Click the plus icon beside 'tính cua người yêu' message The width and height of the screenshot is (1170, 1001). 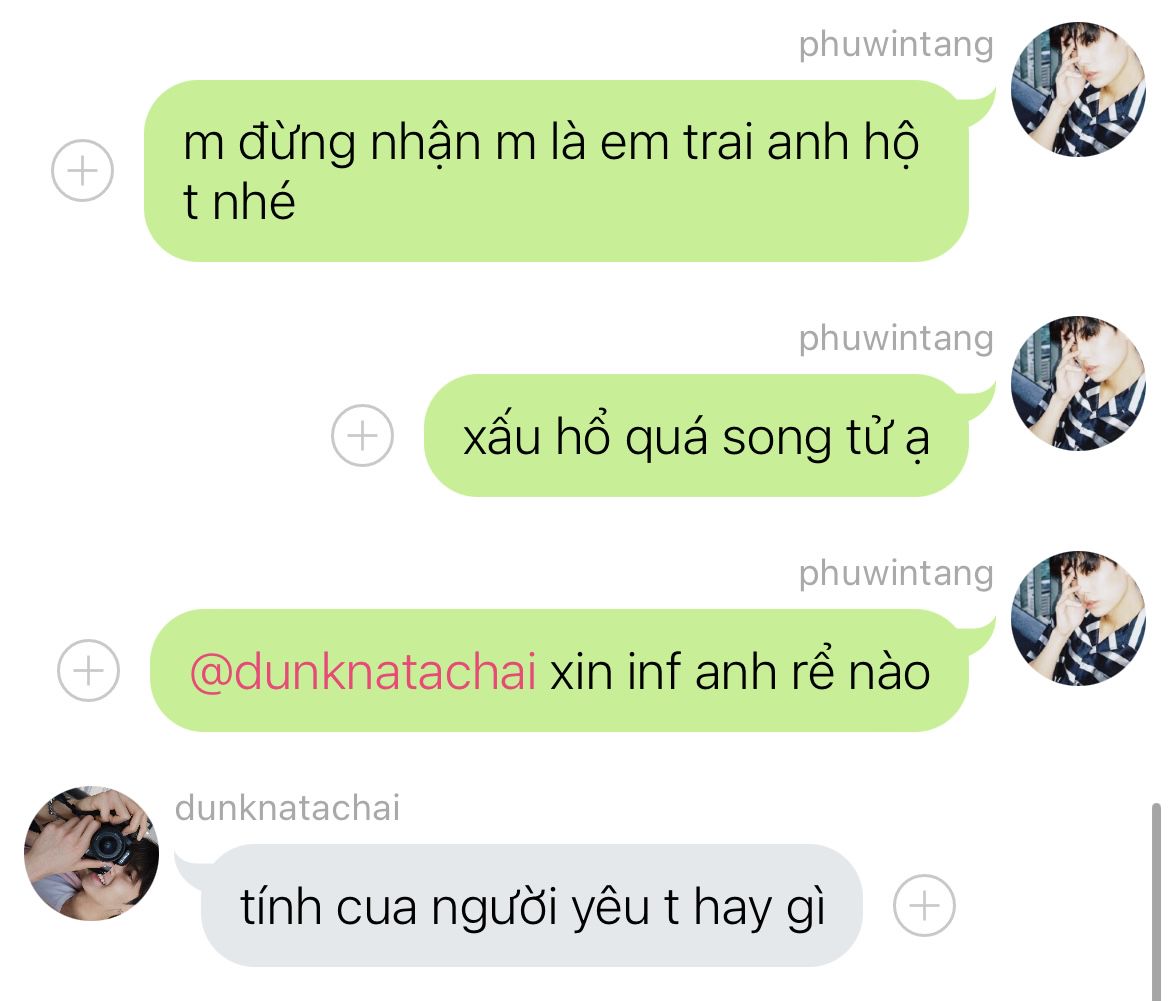point(924,905)
